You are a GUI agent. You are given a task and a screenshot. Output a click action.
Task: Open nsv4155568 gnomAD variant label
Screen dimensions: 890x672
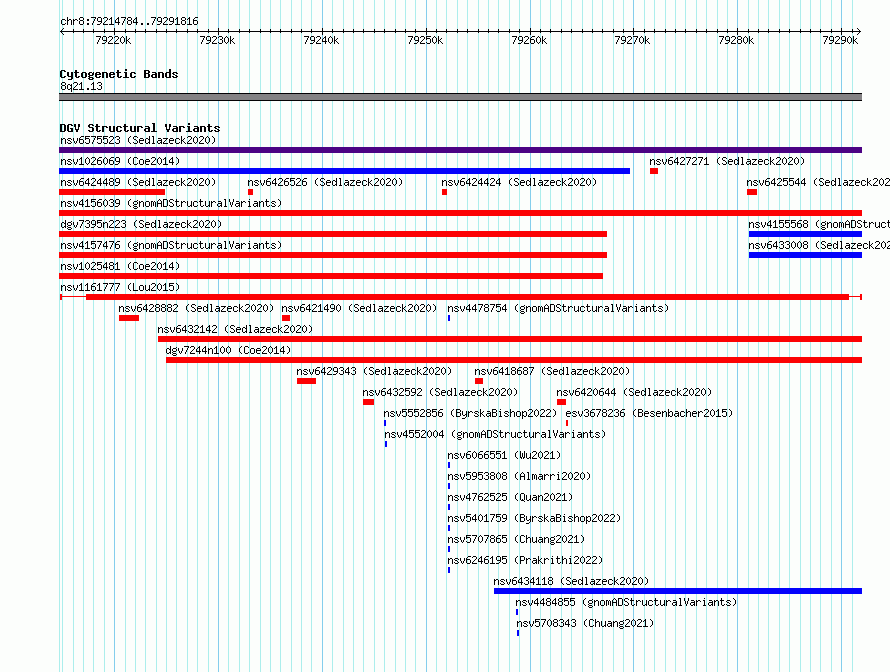[x=819, y=224]
